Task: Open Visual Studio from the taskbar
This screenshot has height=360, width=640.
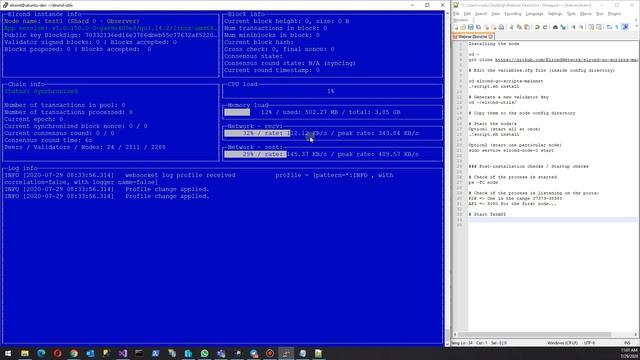Action: click(123, 353)
